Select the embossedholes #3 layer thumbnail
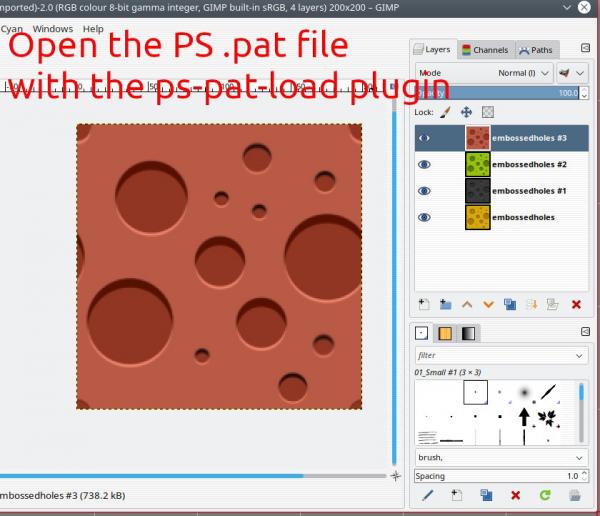 478,138
